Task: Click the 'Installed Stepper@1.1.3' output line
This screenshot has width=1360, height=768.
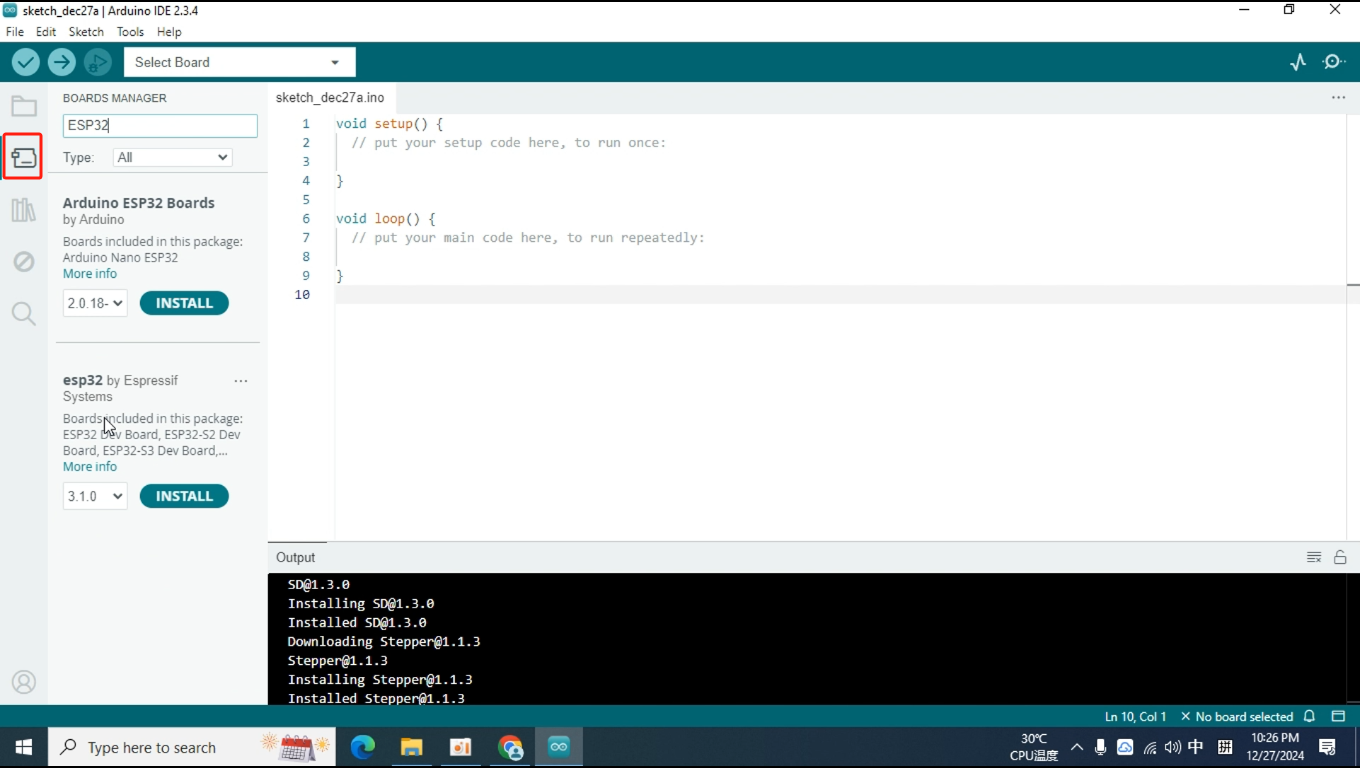Action: pyautogui.click(x=376, y=698)
